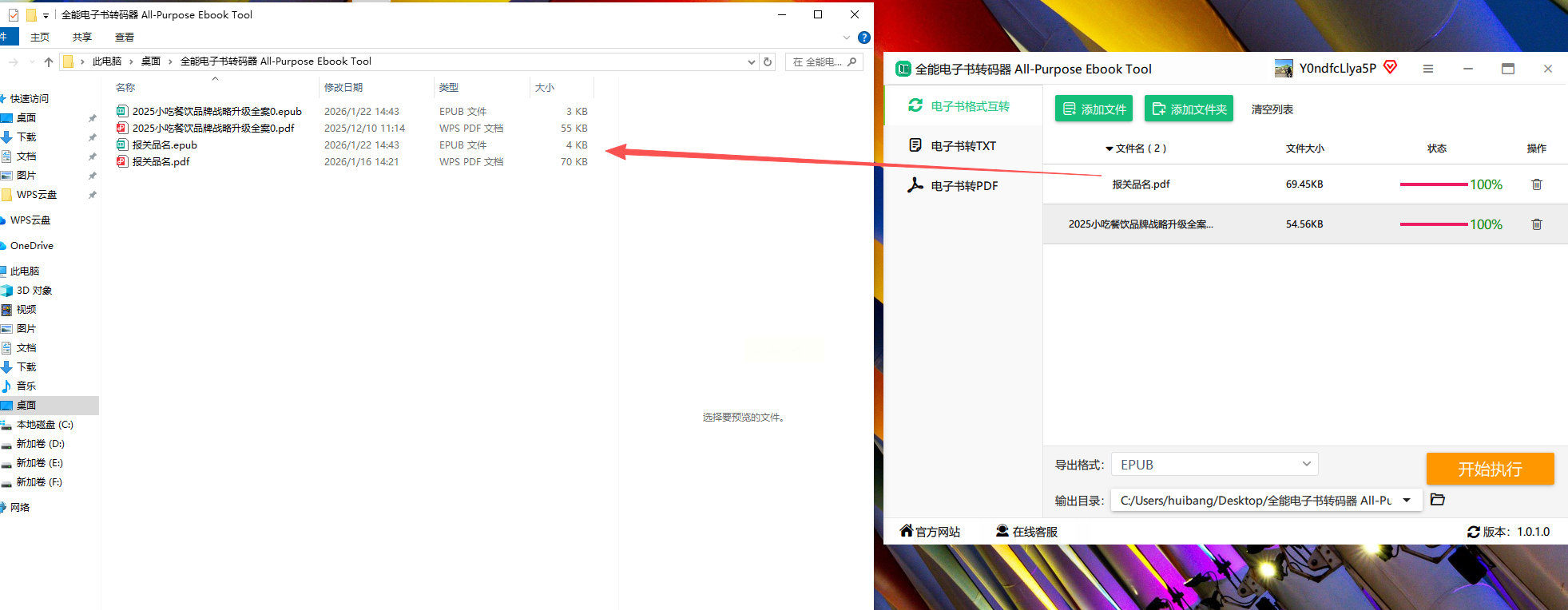Open the 导出格式 EPUB dropdown
This screenshot has width=1568, height=610.
point(1214,465)
